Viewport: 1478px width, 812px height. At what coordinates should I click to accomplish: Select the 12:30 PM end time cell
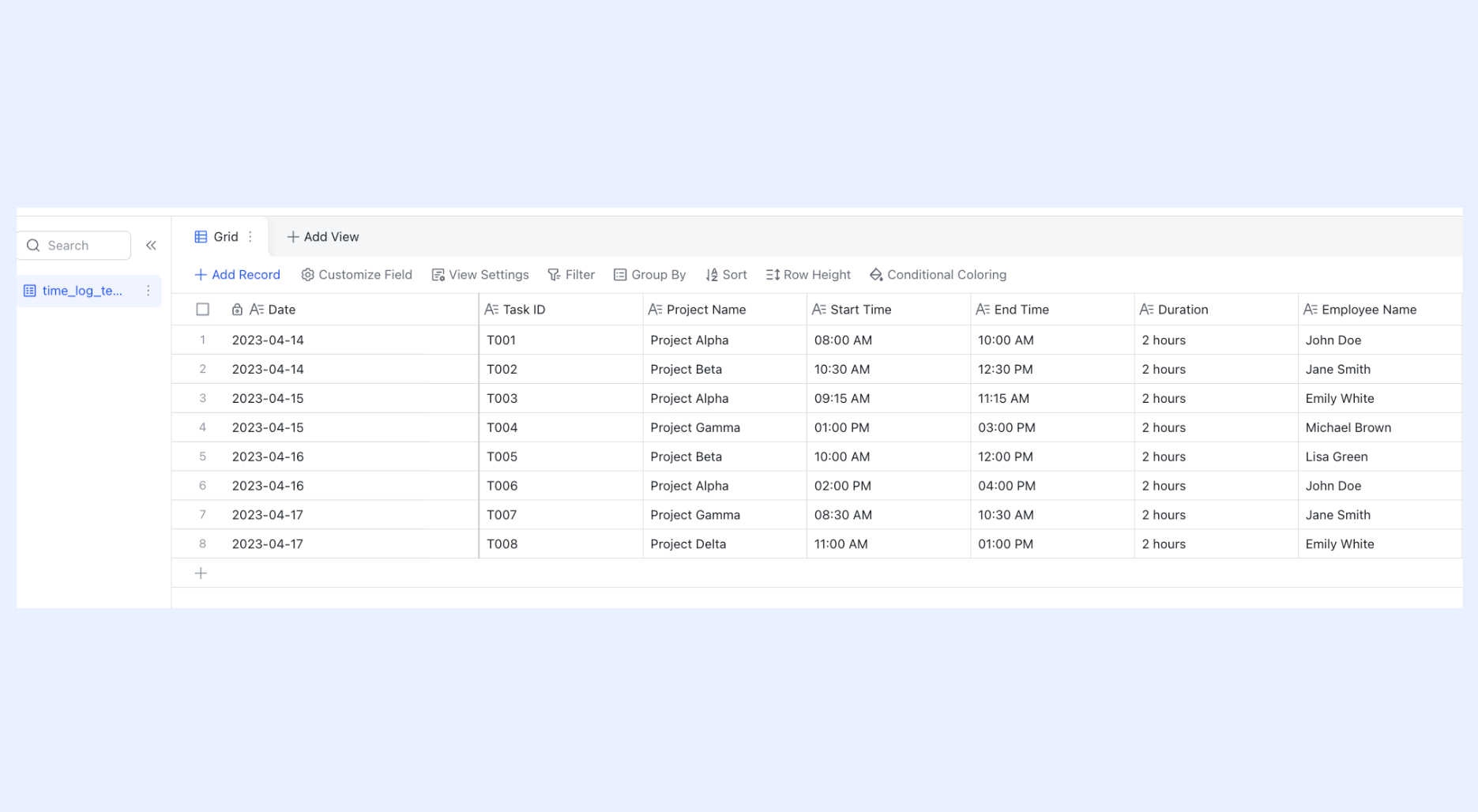1052,370
